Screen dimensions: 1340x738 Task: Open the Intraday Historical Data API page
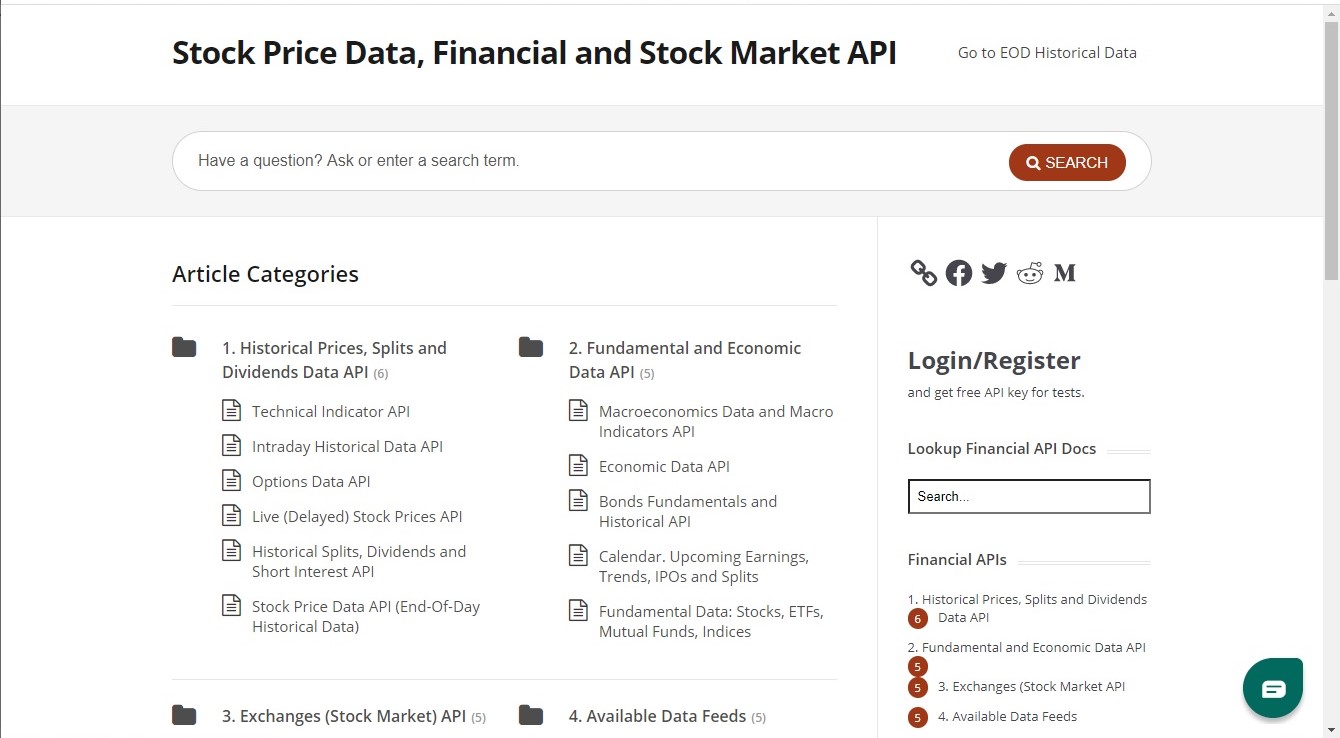[x=347, y=445]
